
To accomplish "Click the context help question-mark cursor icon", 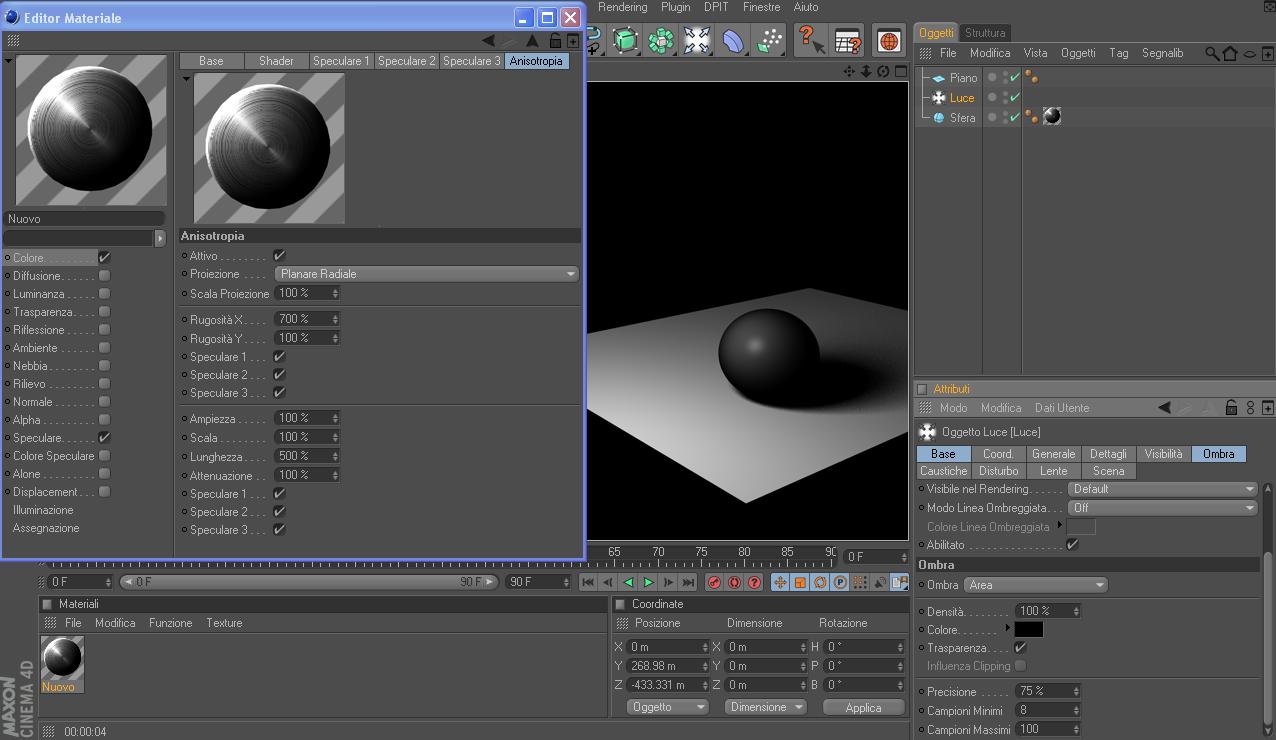I will [x=809, y=40].
